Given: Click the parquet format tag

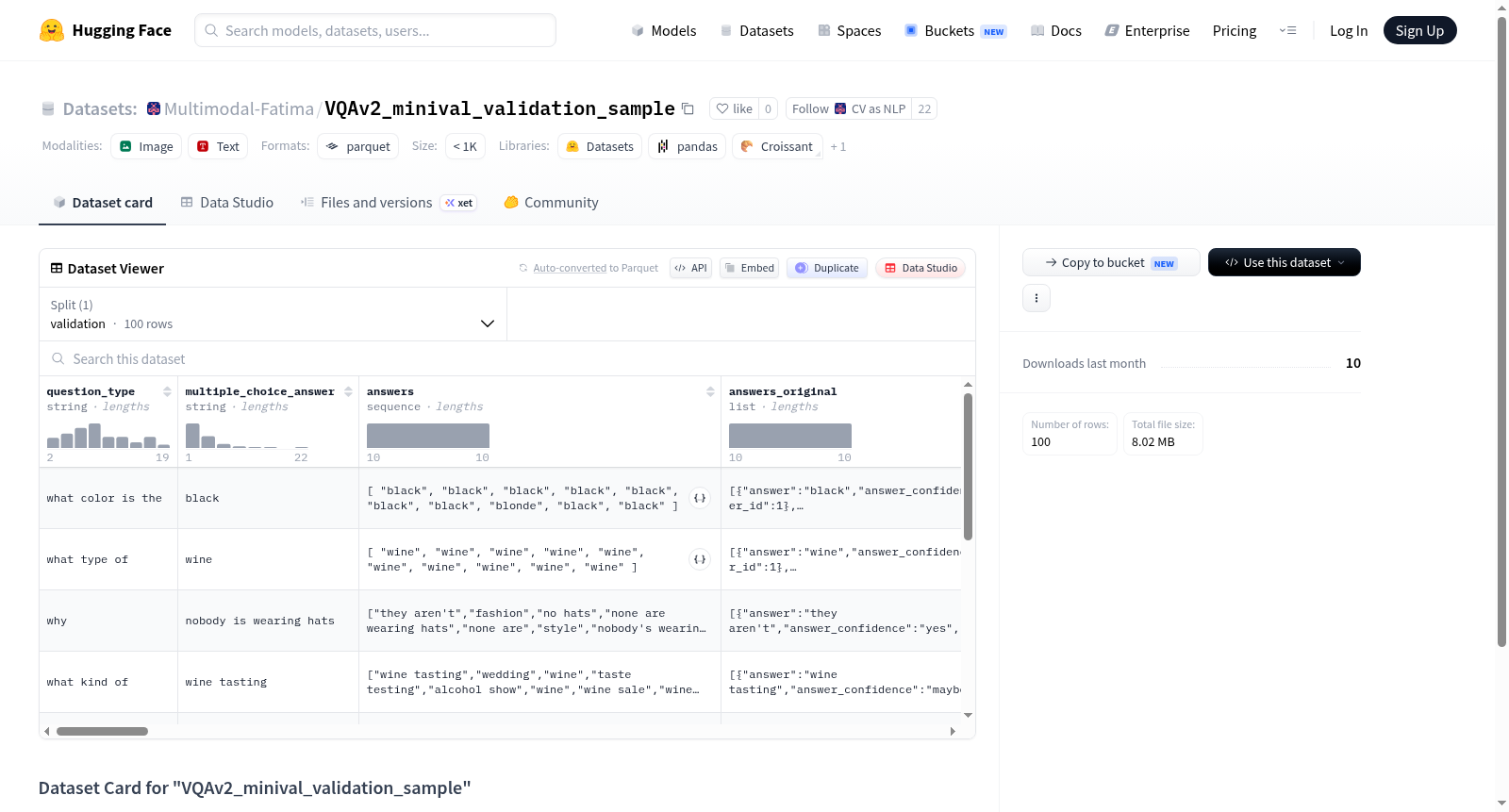Looking at the screenshot, I should tap(358, 146).
